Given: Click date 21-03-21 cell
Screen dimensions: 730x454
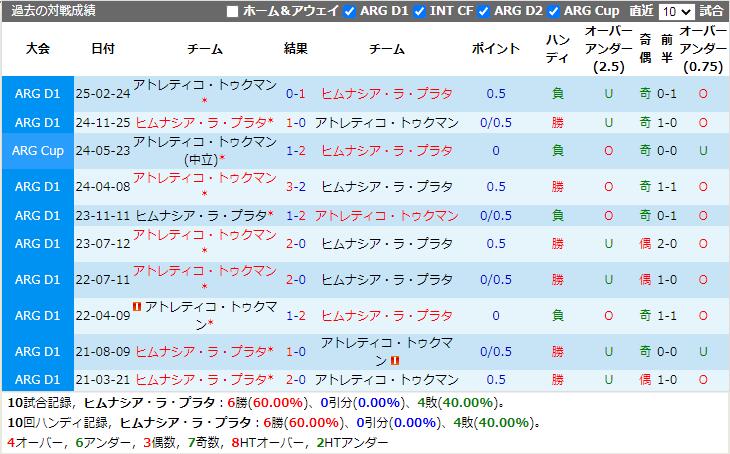Looking at the screenshot, I should click(103, 379).
